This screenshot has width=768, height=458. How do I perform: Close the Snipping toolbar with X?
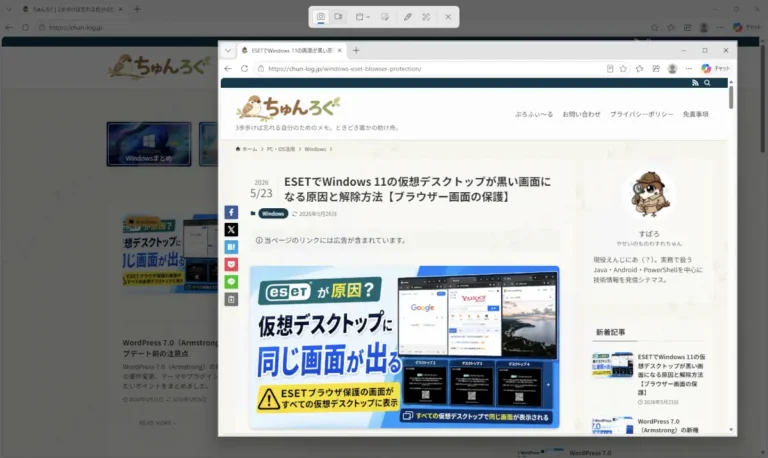448,17
